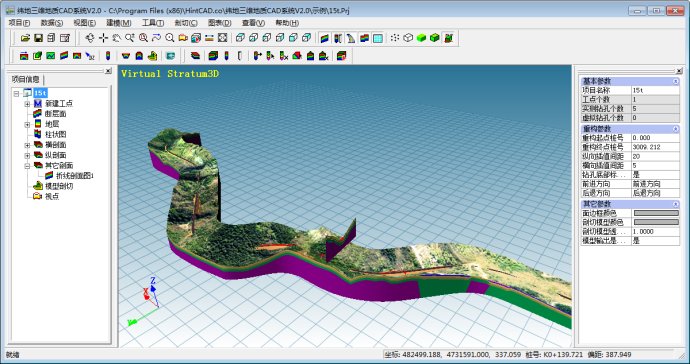The width and height of the screenshot is (690, 364).
Task: Click the 面边框颜色 gray color swatch
Action: click(656, 213)
